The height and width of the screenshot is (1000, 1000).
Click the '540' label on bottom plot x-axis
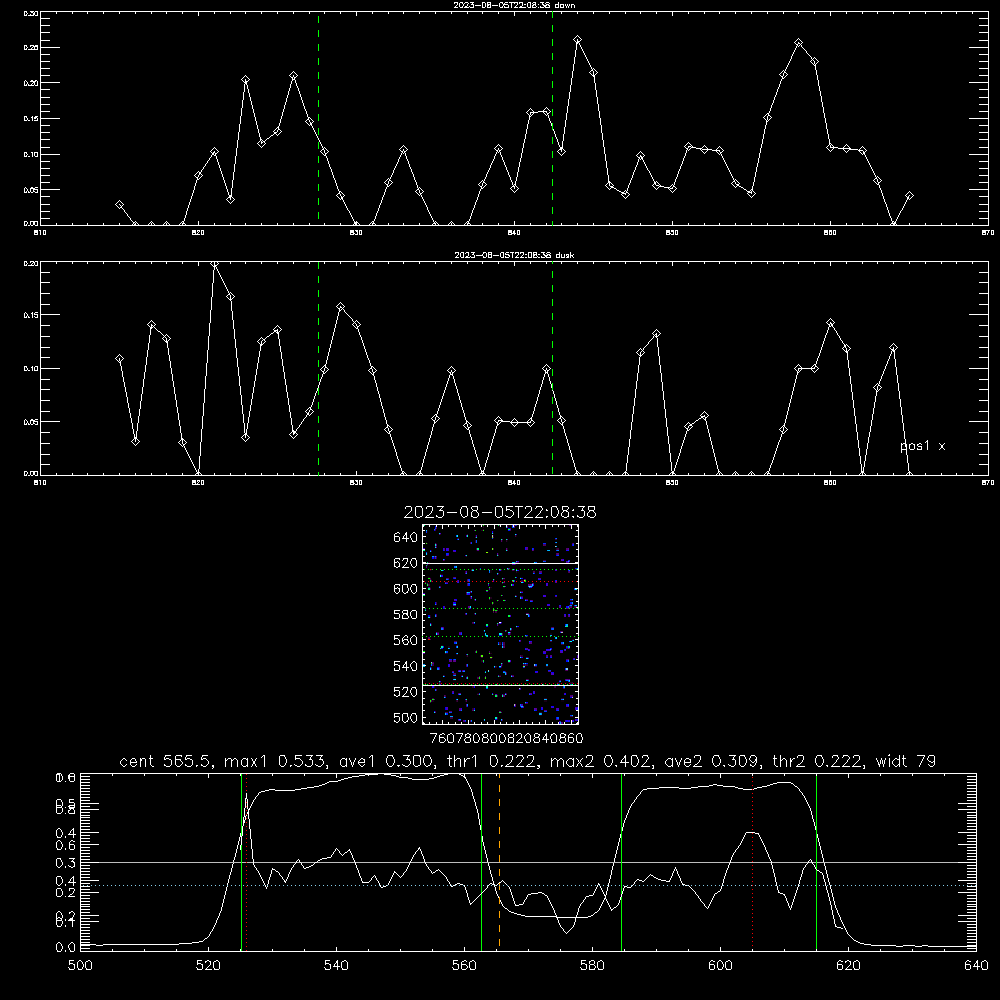337,966
